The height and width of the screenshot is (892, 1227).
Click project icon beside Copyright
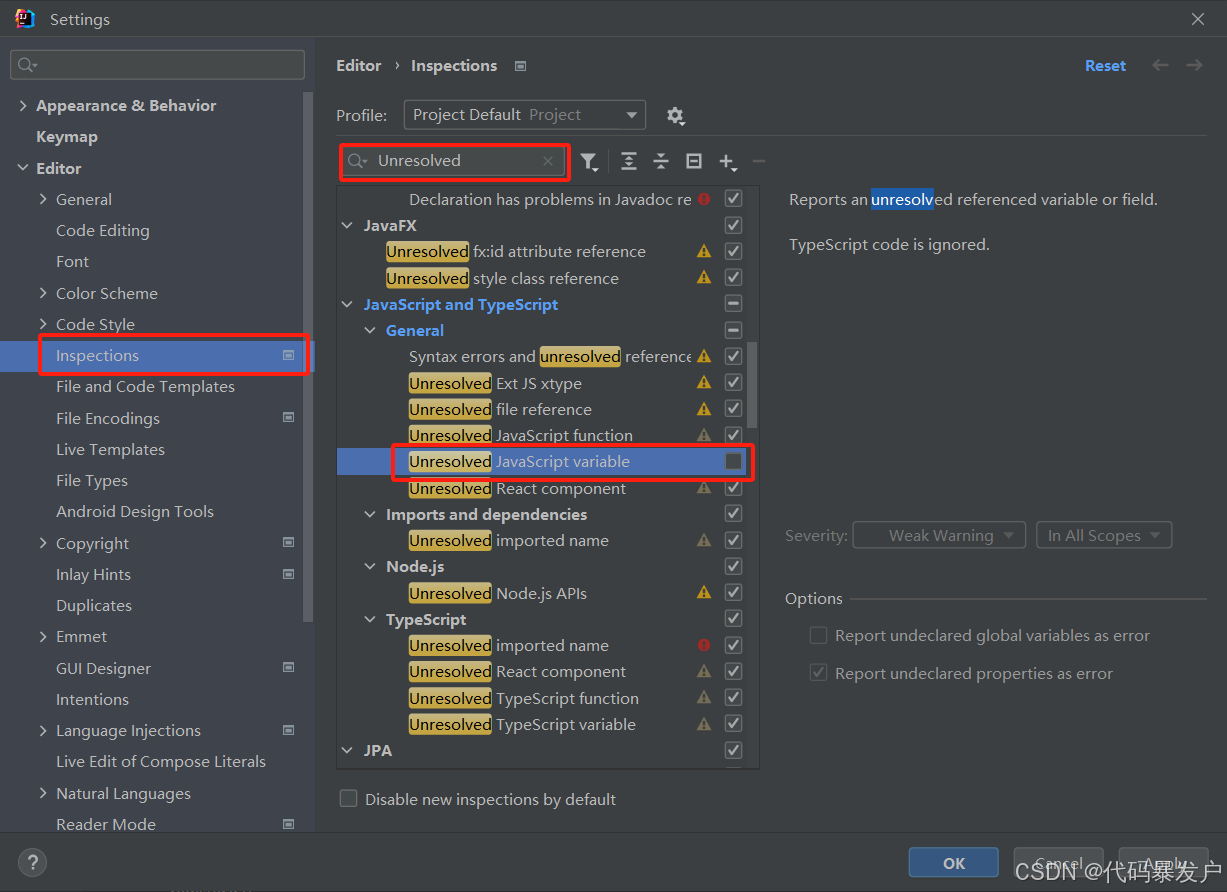(x=289, y=543)
